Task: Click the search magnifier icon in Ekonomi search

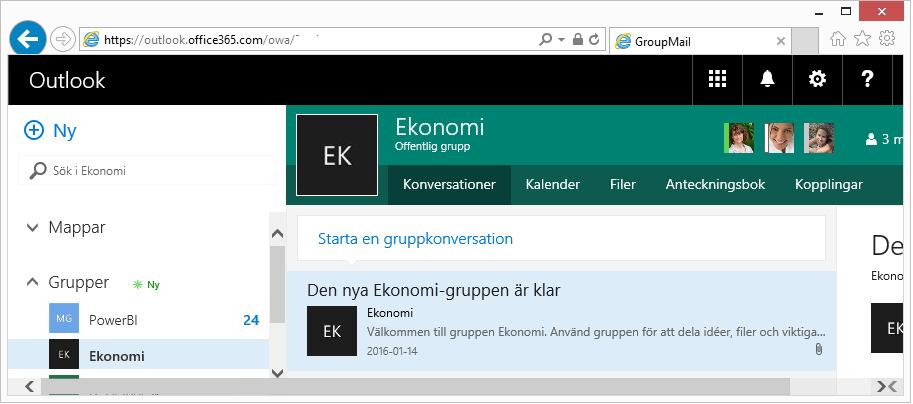Action: coord(37,171)
